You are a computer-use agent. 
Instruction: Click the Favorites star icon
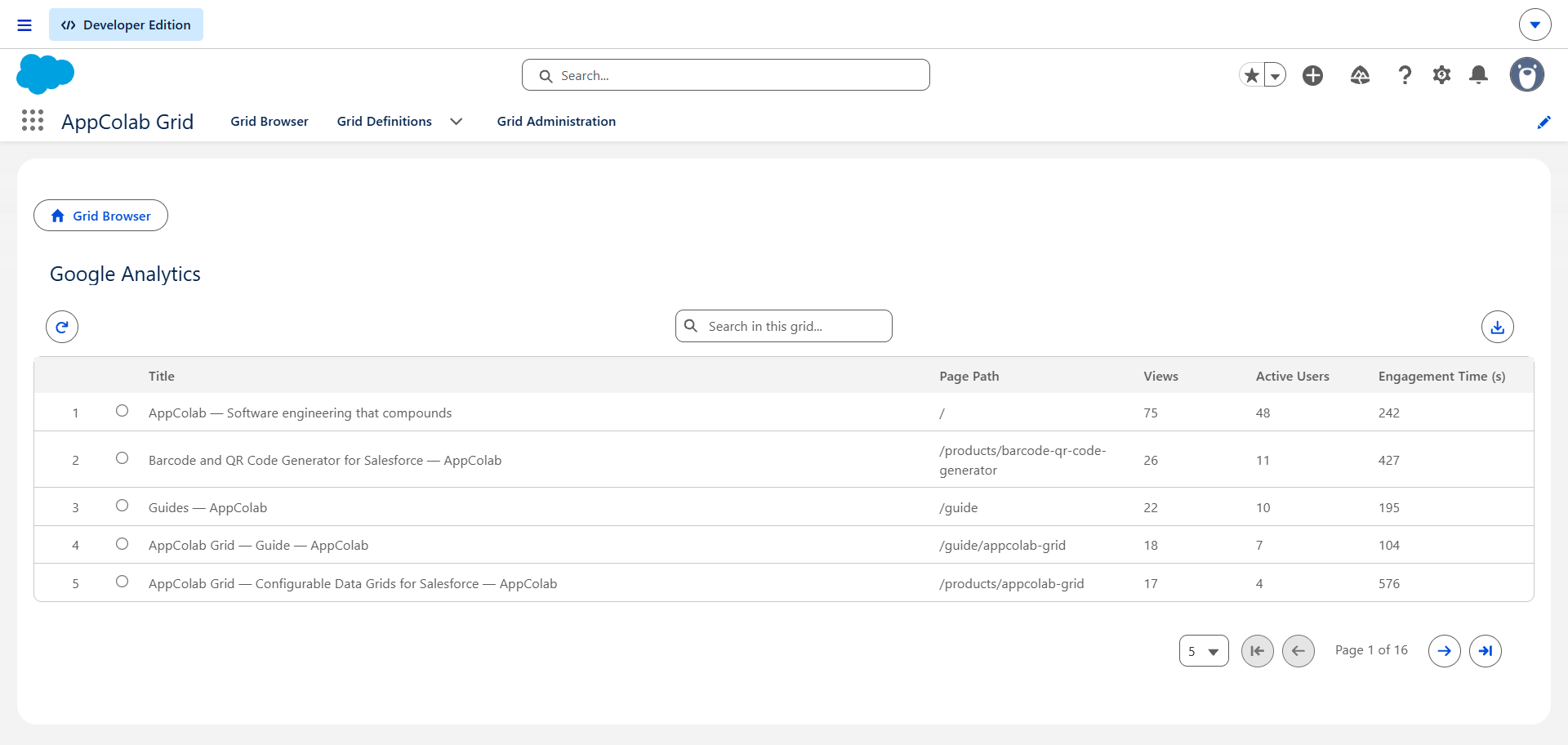(1251, 75)
